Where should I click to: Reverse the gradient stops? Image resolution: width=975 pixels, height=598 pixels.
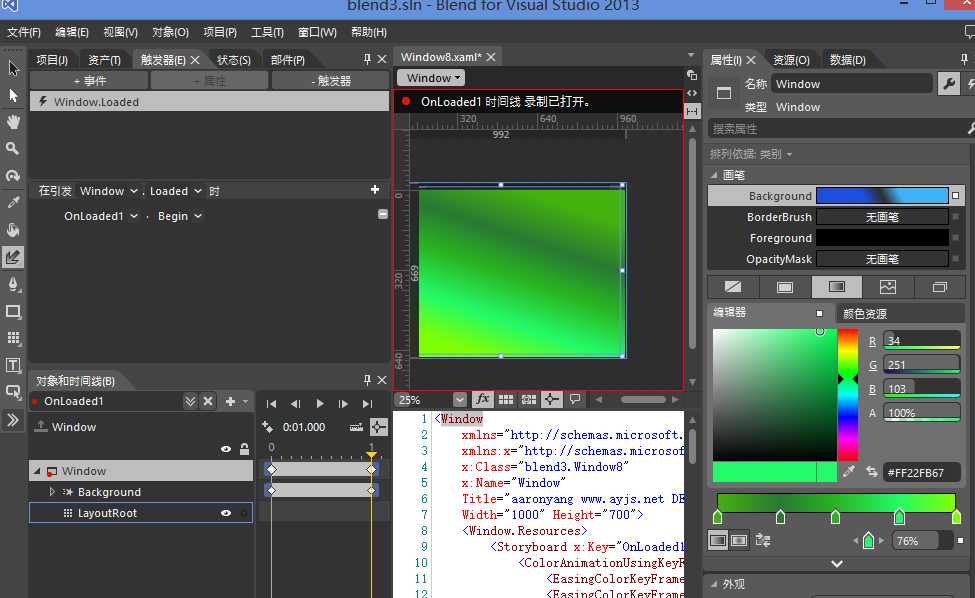763,541
